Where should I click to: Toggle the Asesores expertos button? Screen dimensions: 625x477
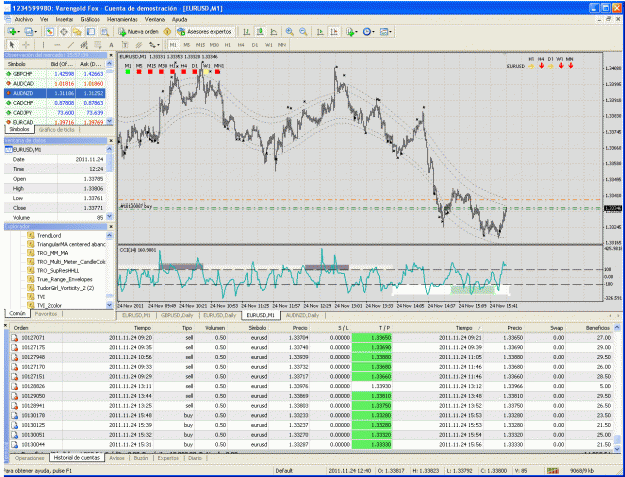205,32
